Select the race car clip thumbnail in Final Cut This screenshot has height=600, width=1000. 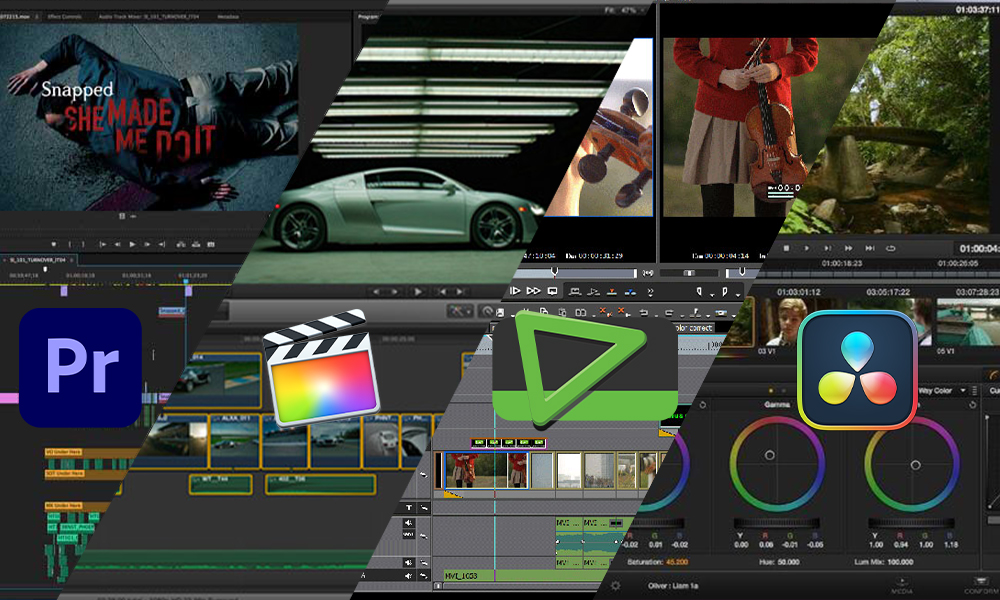pyautogui.click(x=216, y=381)
